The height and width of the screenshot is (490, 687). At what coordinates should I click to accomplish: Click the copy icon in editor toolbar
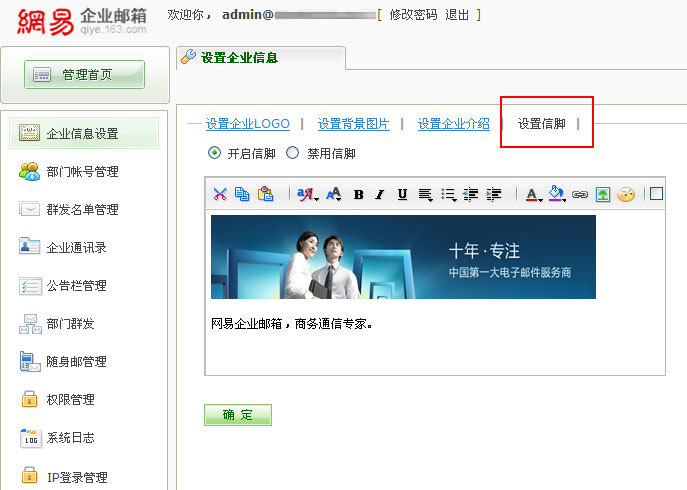pos(242,194)
